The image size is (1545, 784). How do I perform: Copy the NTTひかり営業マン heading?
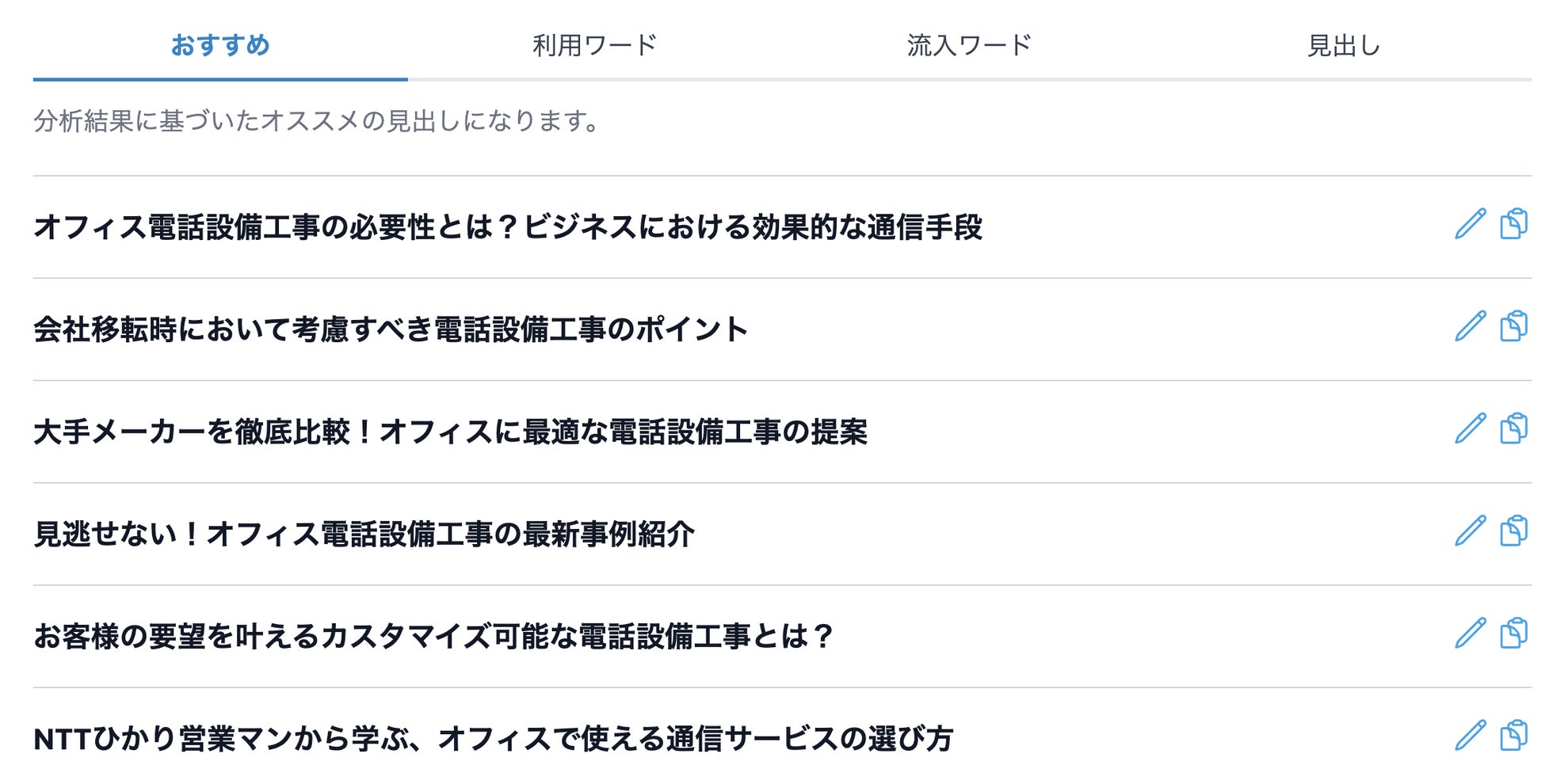coord(1513,736)
